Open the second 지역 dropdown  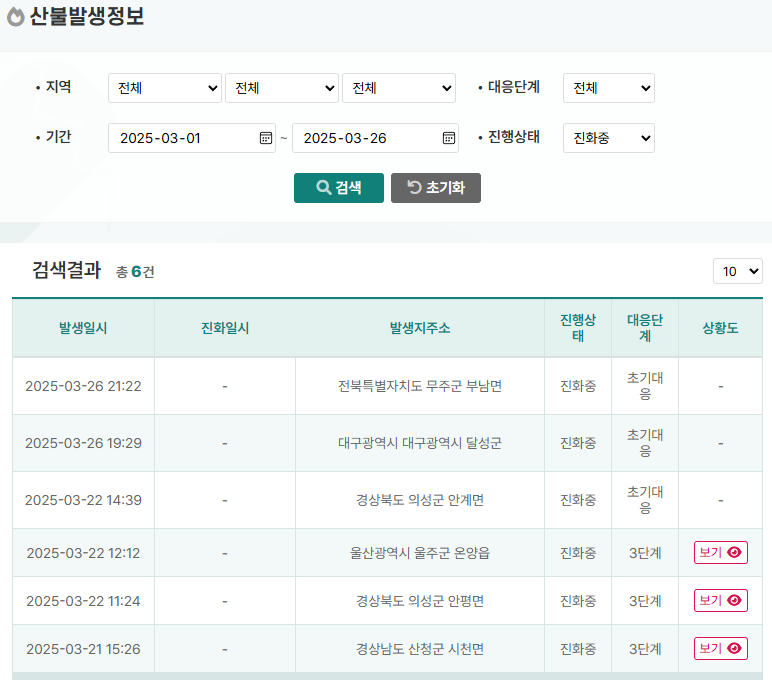point(282,88)
